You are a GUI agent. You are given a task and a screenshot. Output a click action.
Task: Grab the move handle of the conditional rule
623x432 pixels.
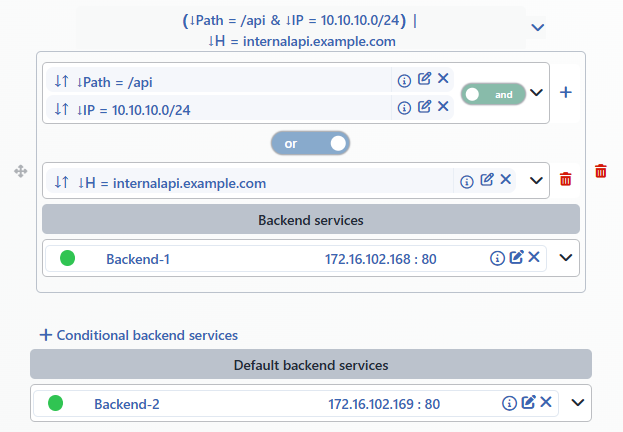point(21,171)
